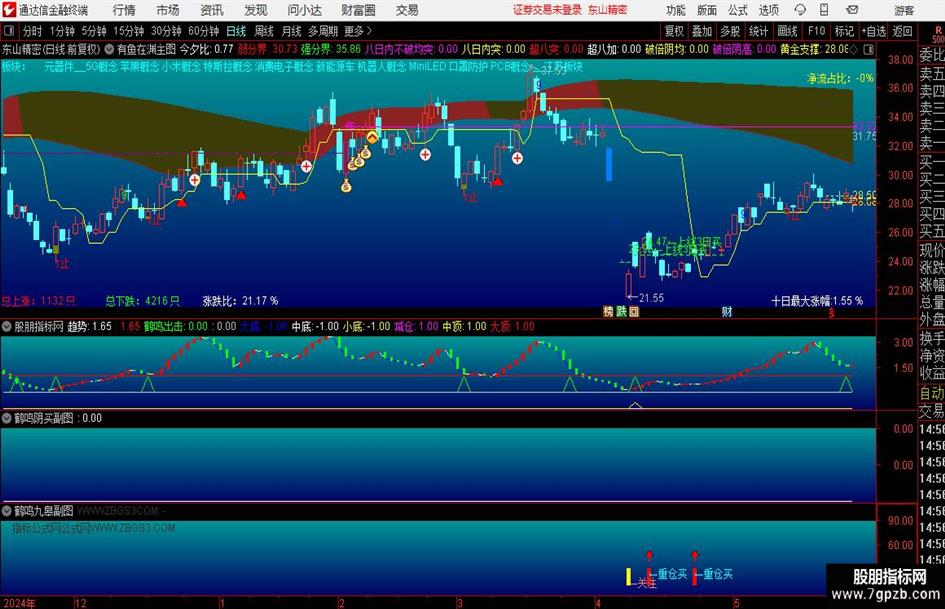Click 回 badge at chart bottom
The width and height of the screenshot is (945, 609).
634,312
